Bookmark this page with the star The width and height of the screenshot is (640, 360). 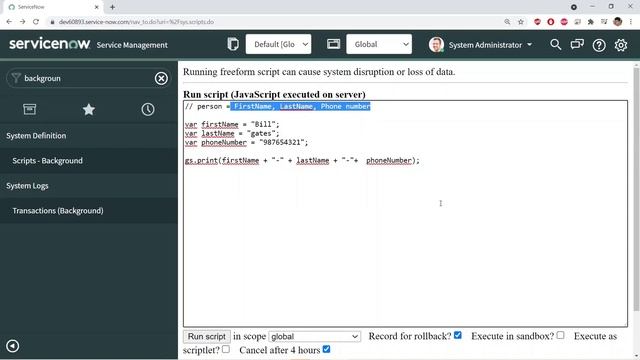[x=521, y=22]
